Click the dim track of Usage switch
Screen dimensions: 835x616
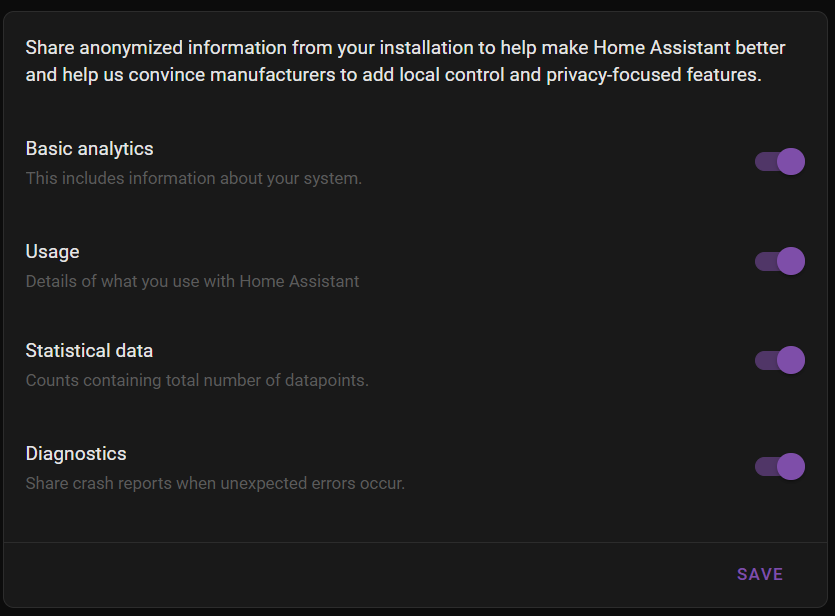pyautogui.click(x=766, y=261)
